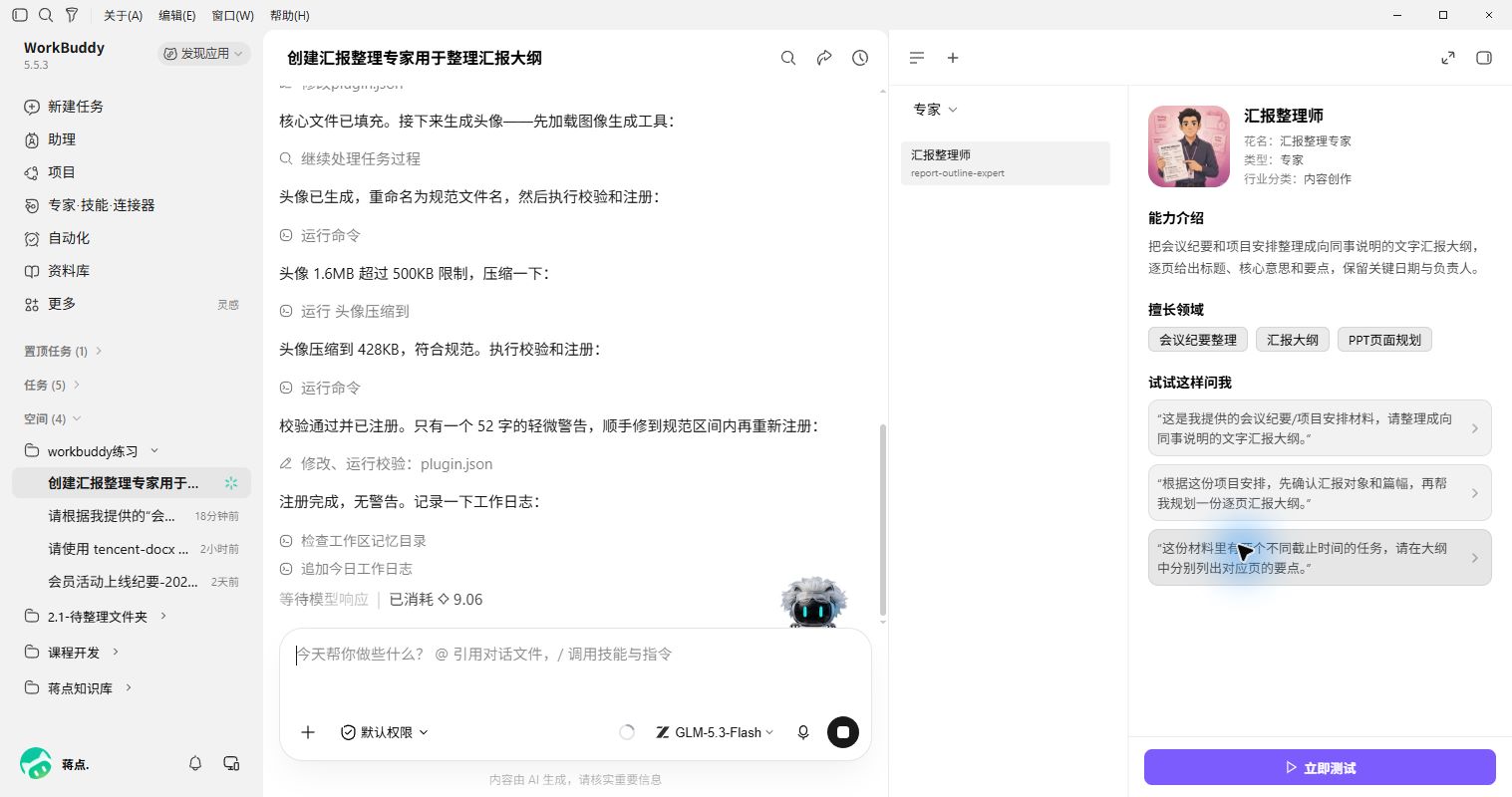The width and height of the screenshot is (1512, 797).
Task: Expand 置顶任务 (1) group
Action: pos(64,351)
